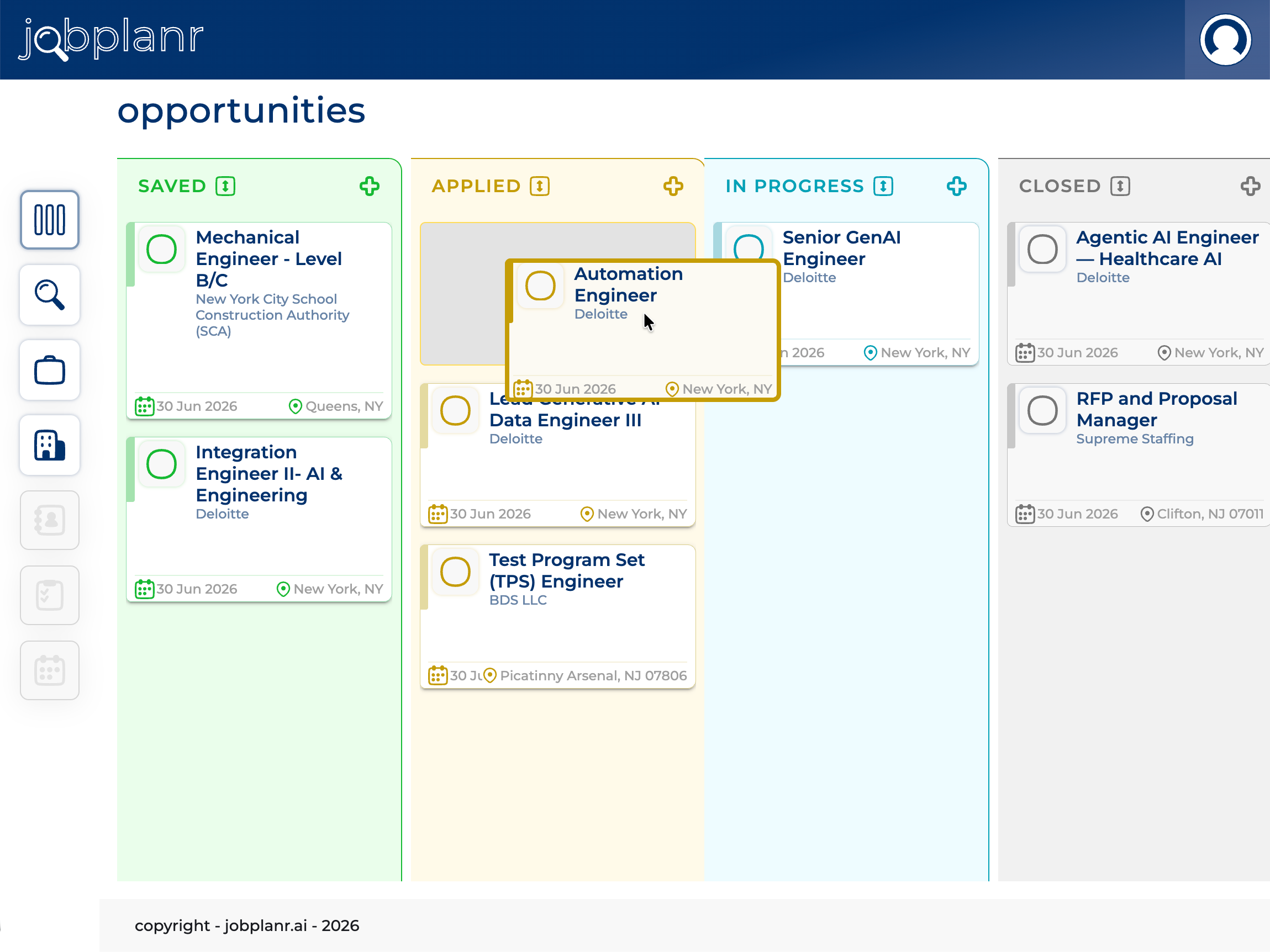Open the board columns view in sidebar
Viewport: 1270px width, 952px height.
[49, 220]
